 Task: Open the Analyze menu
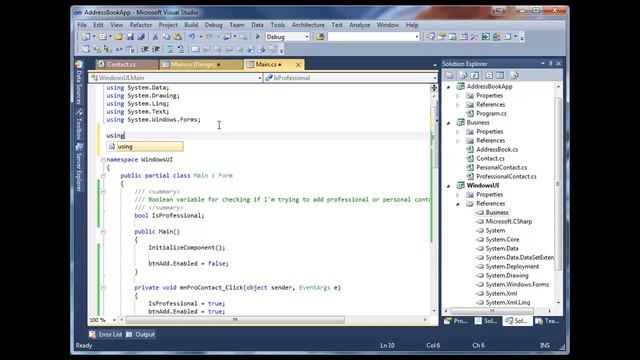tap(359, 25)
